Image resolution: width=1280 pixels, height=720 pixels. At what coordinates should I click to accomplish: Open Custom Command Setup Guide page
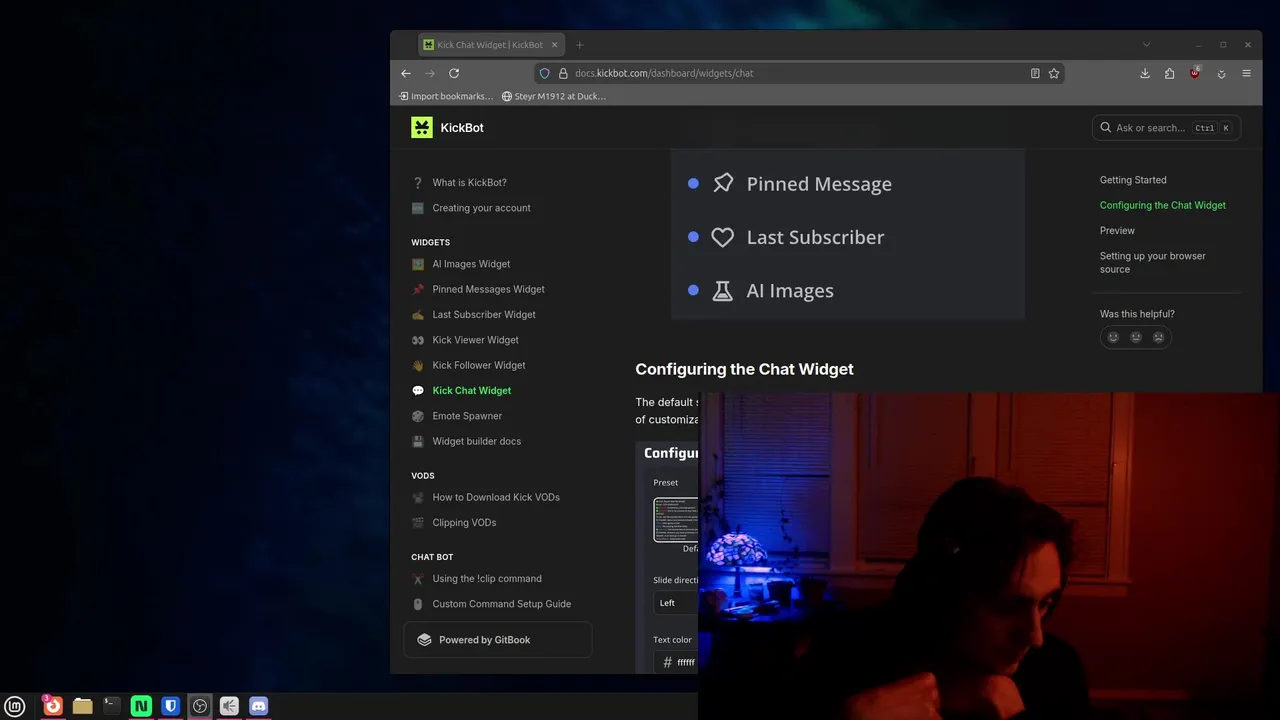(501, 604)
